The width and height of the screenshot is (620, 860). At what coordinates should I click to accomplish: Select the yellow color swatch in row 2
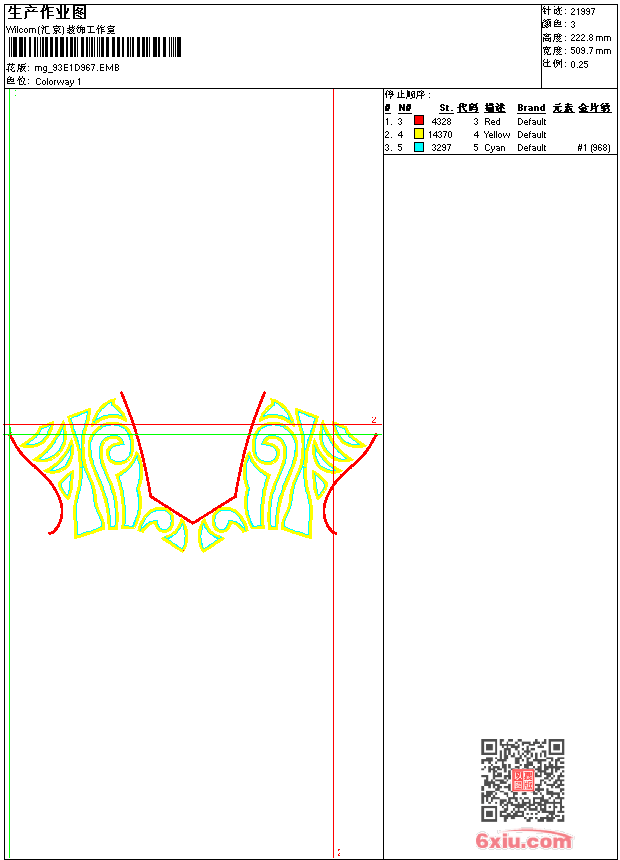point(419,134)
